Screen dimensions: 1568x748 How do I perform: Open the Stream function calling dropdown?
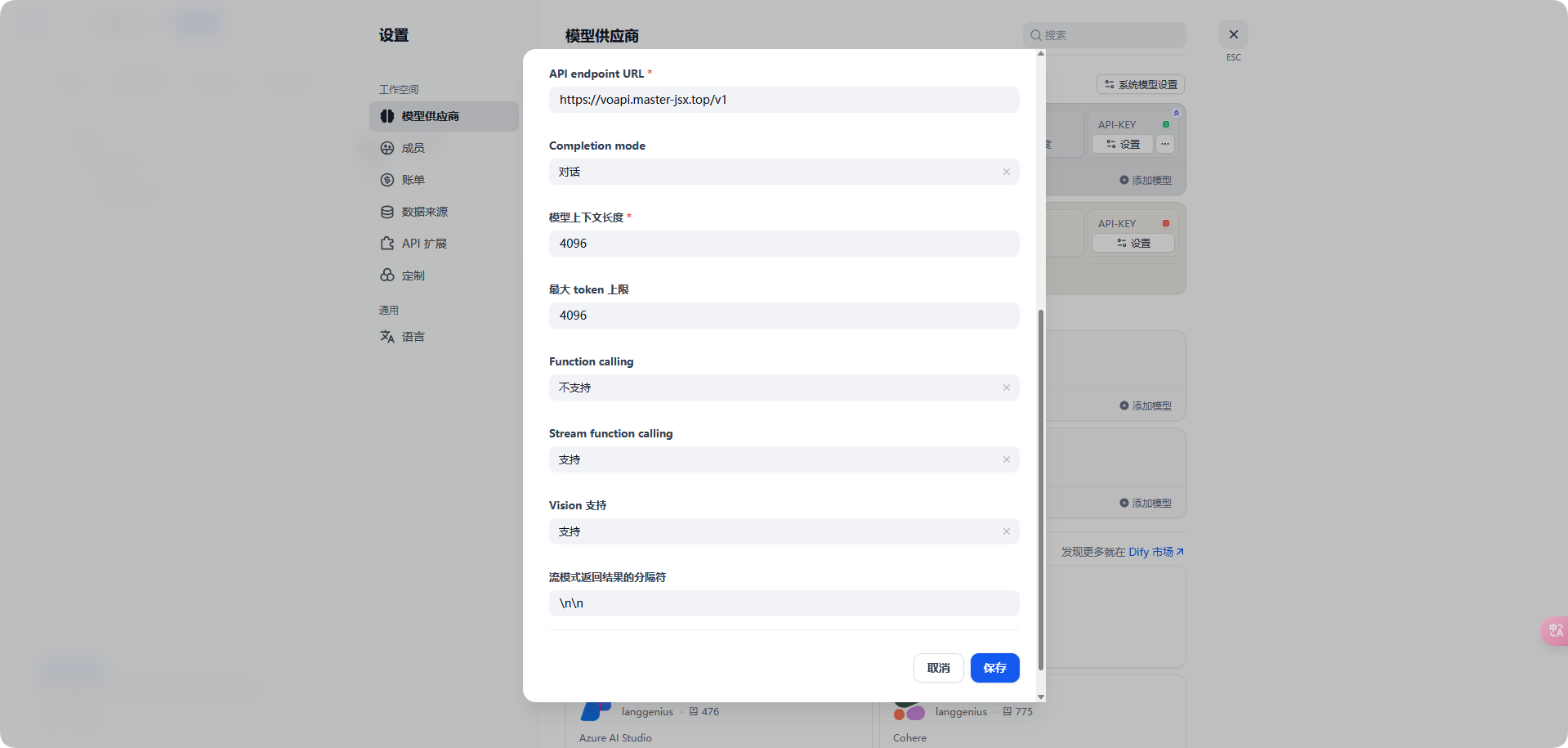click(x=776, y=459)
